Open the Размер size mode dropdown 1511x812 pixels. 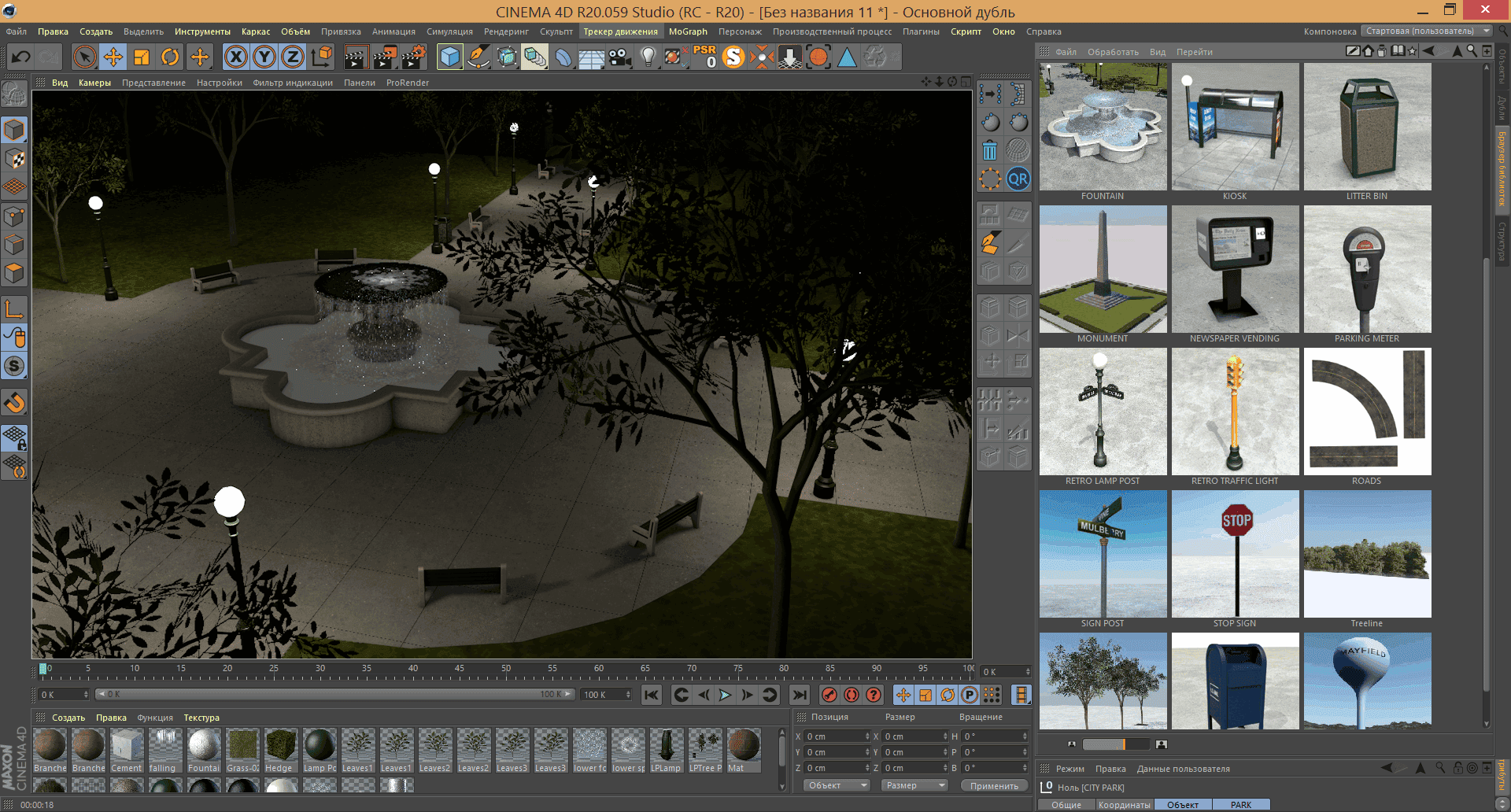[914, 785]
